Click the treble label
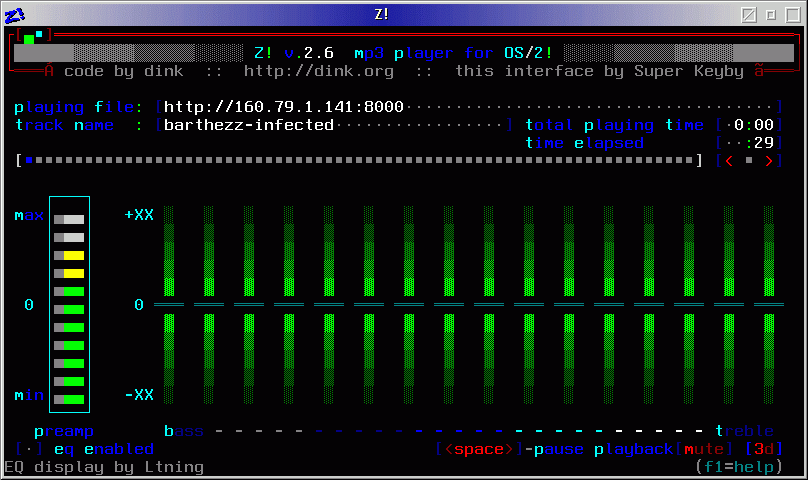This screenshot has width=808, height=480. tap(745, 431)
